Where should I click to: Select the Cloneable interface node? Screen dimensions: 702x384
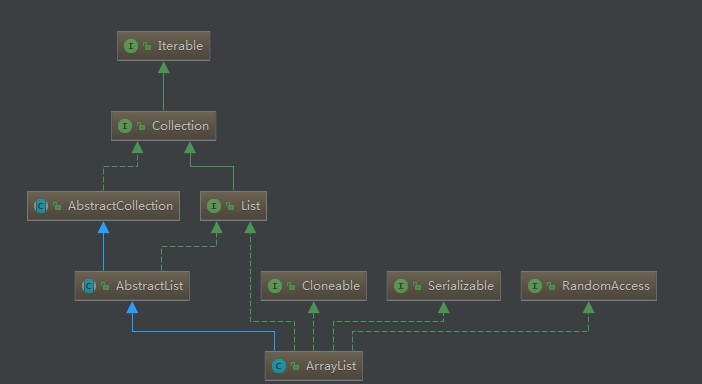[x=313, y=286]
